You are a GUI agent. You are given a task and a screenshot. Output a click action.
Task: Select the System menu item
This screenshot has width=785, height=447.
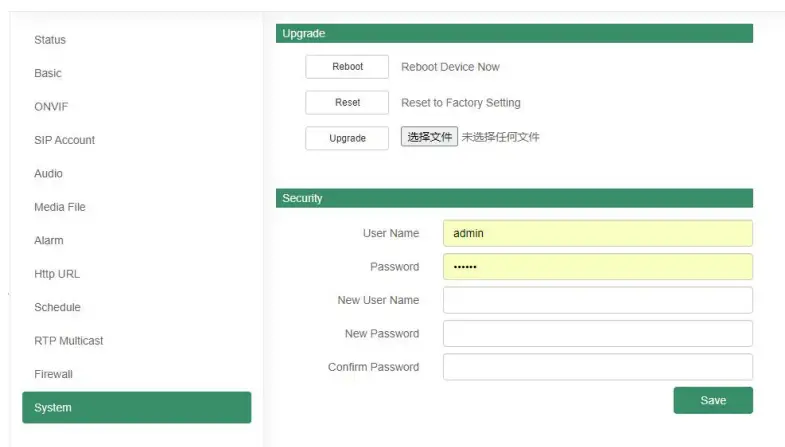136,408
